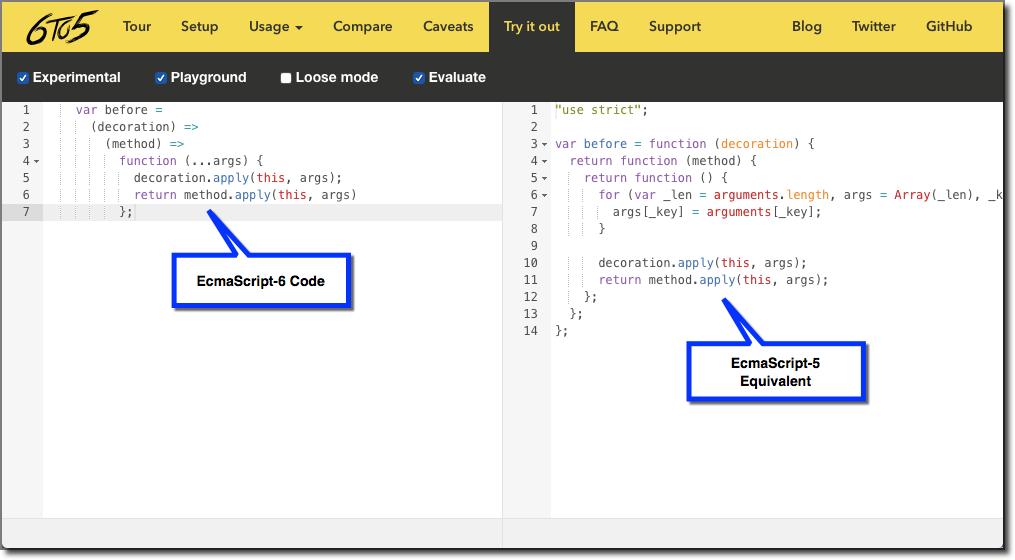Click line number 1 in left editor gutter
The height and width of the screenshot is (560, 1015).
(x=27, y=110)
